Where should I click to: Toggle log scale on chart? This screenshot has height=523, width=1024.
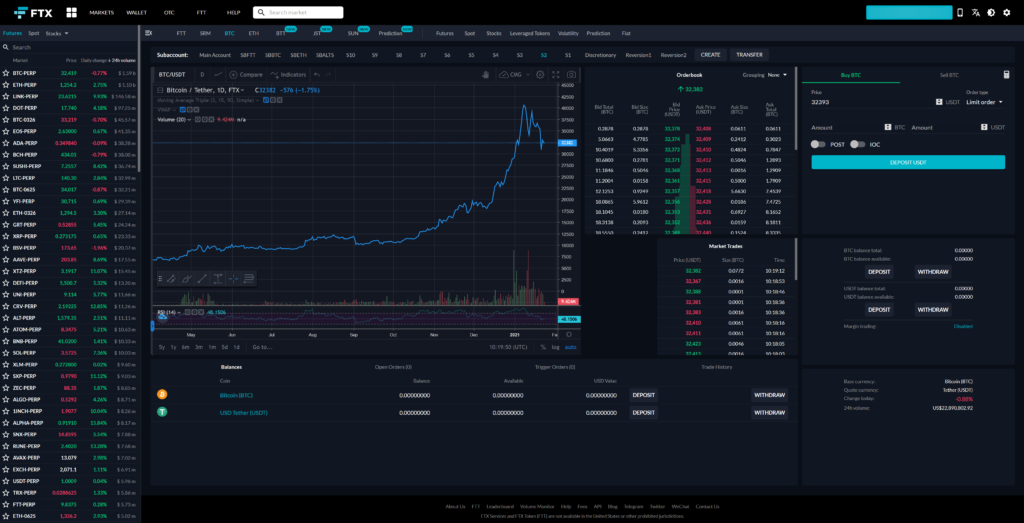coord(555,347)
